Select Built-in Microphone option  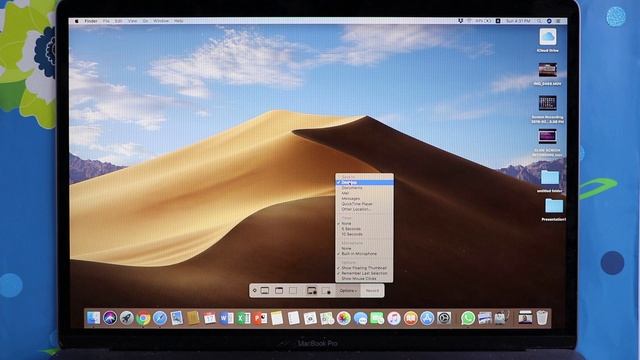coord(364,253)
